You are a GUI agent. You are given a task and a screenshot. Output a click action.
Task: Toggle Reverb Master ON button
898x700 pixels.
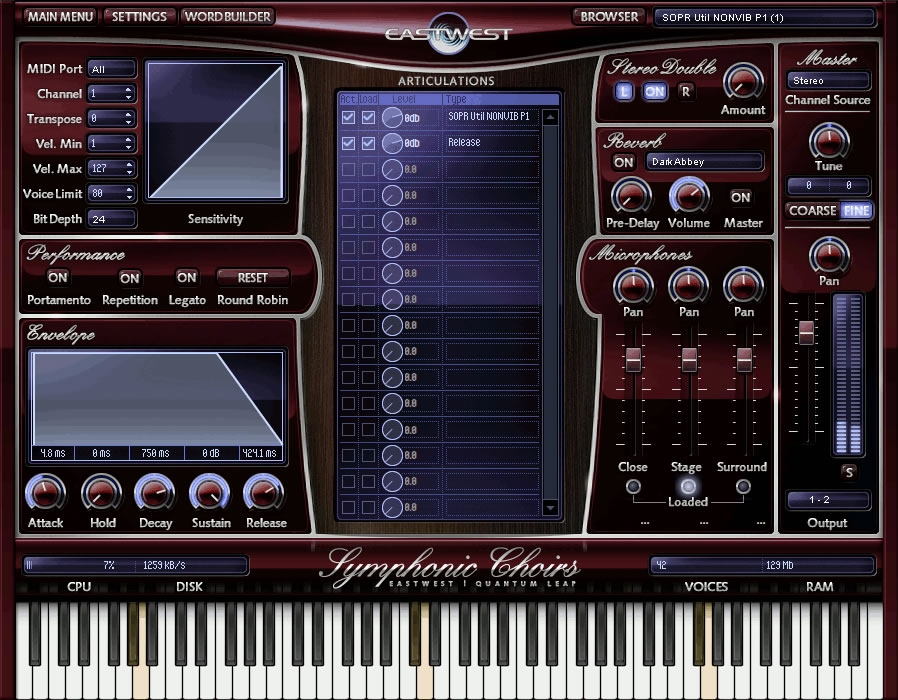click(x=740, y=198)
